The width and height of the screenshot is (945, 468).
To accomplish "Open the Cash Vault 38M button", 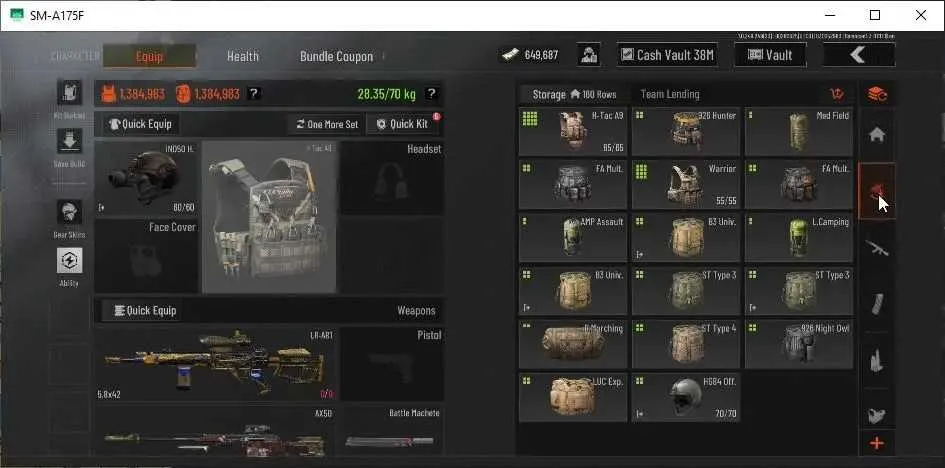I will point(667,55).
